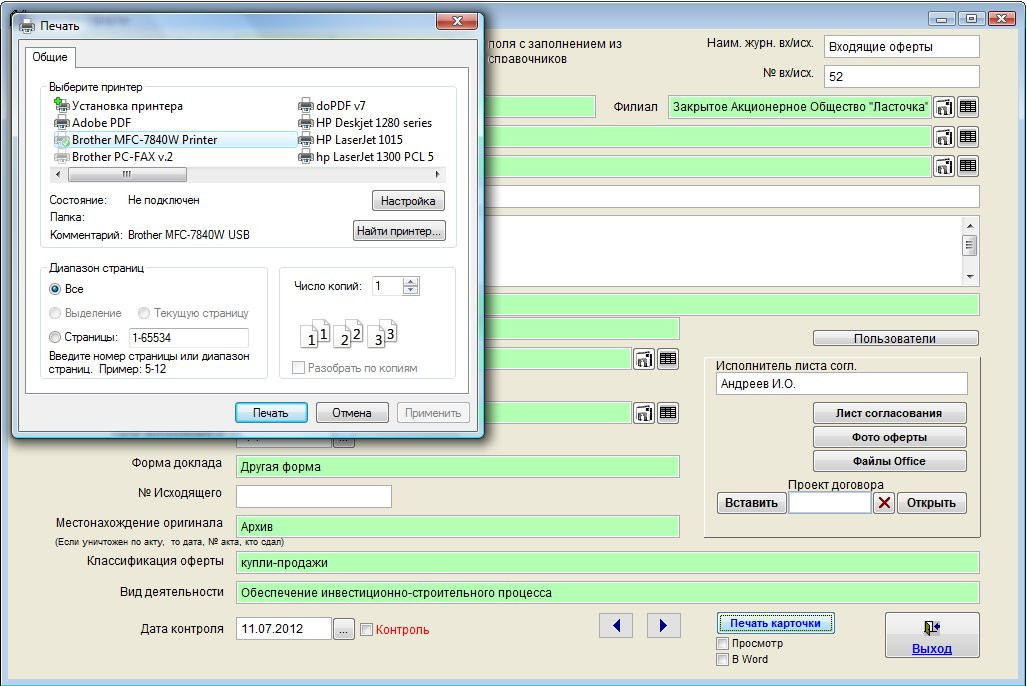Enable the Контроль checkbox
This screenshot has width=1027, height=686.
[366, 630]
